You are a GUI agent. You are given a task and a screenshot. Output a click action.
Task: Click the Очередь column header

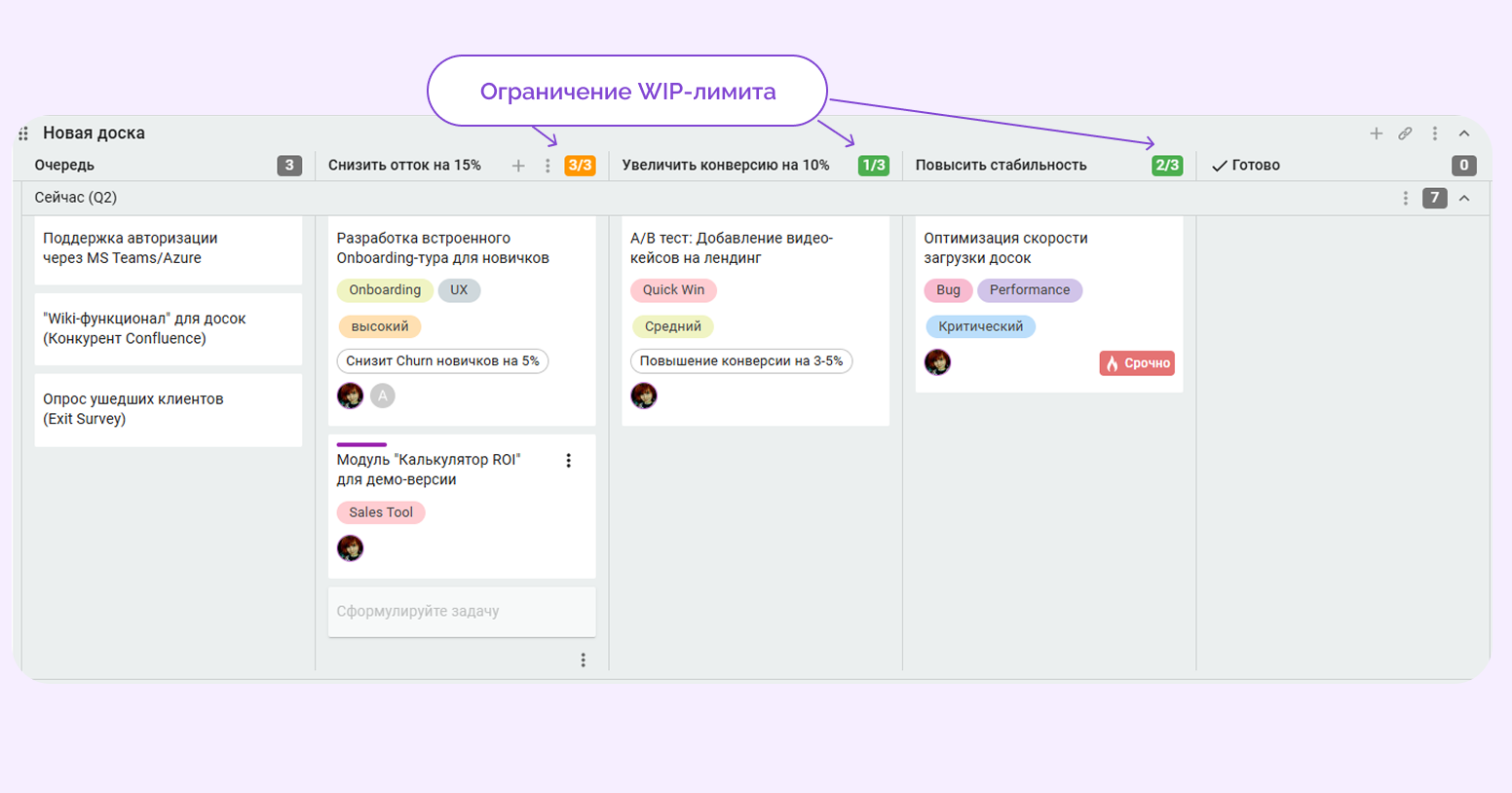[64, 166]
